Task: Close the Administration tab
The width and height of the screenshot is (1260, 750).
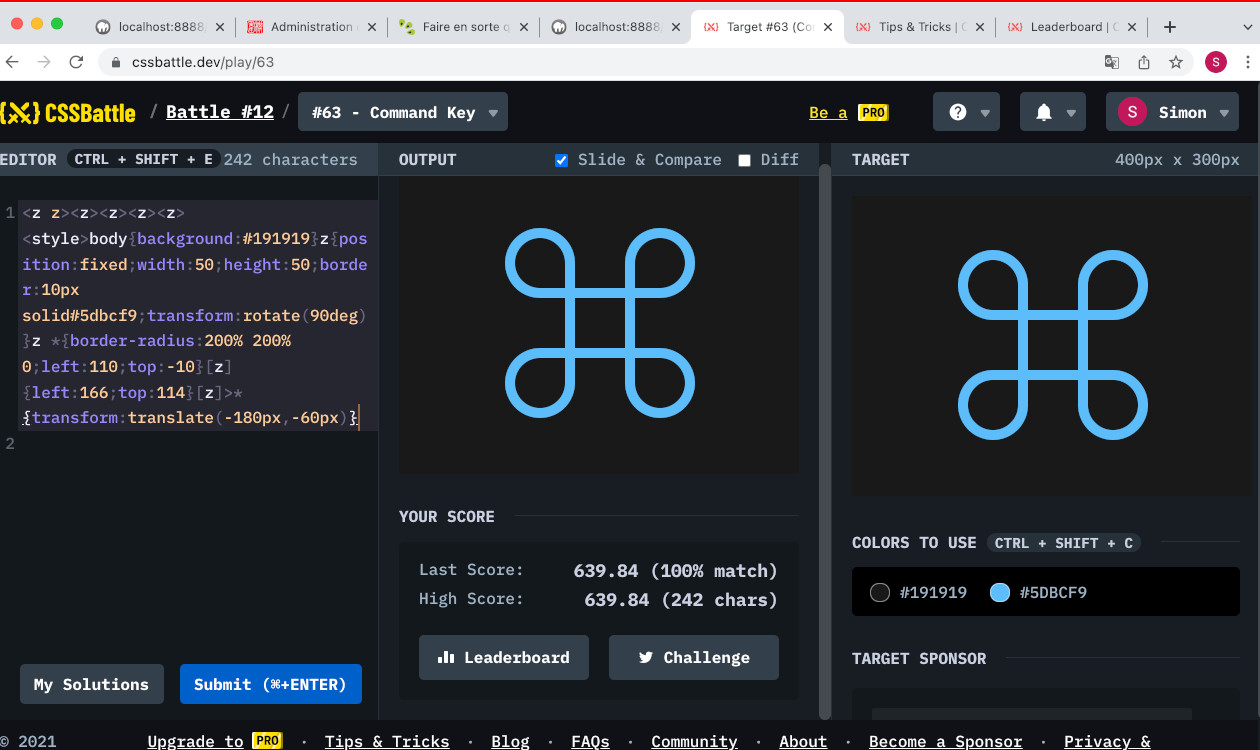Action: pos(371,27)
